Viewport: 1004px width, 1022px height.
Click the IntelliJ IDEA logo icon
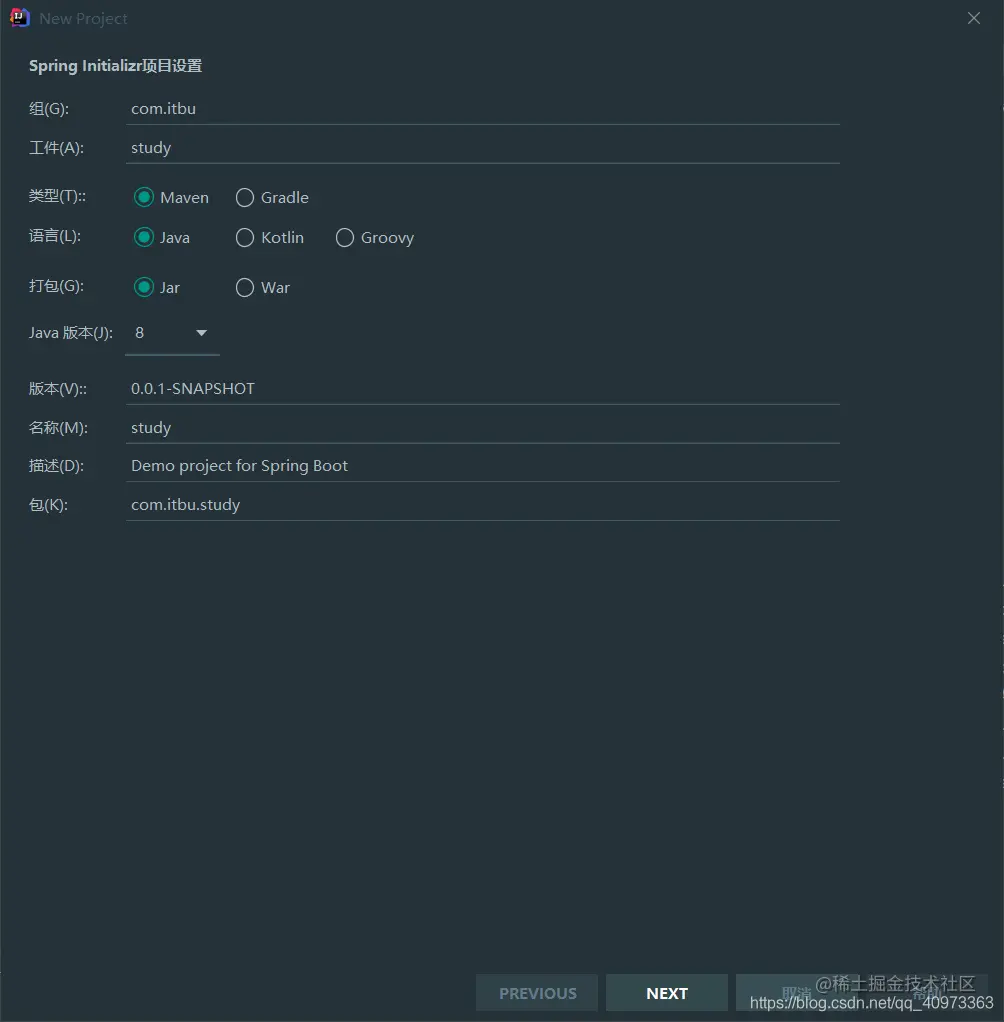(x=20, y=18)
